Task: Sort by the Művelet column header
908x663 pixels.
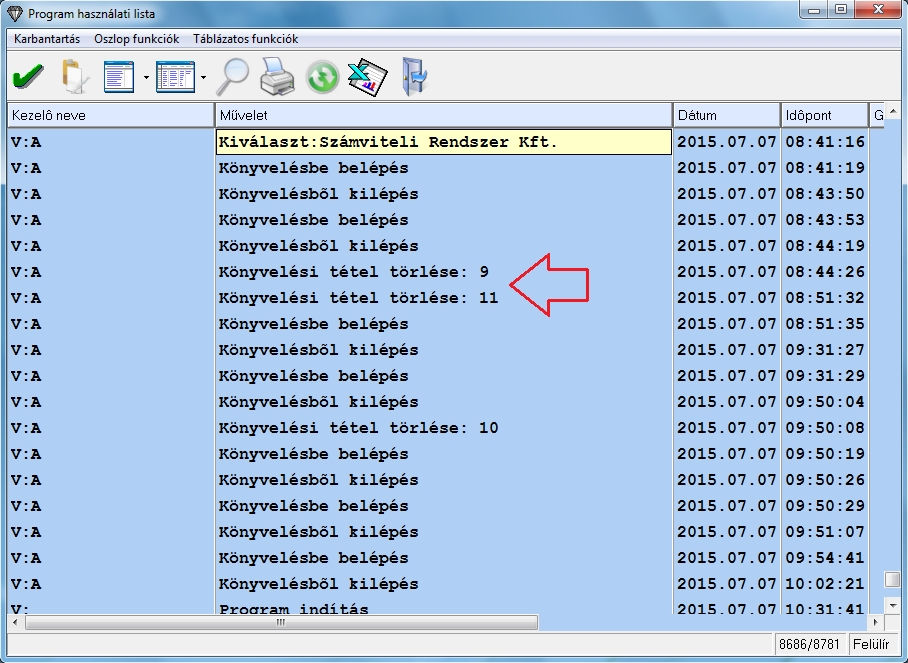Action: coord(443,115)
